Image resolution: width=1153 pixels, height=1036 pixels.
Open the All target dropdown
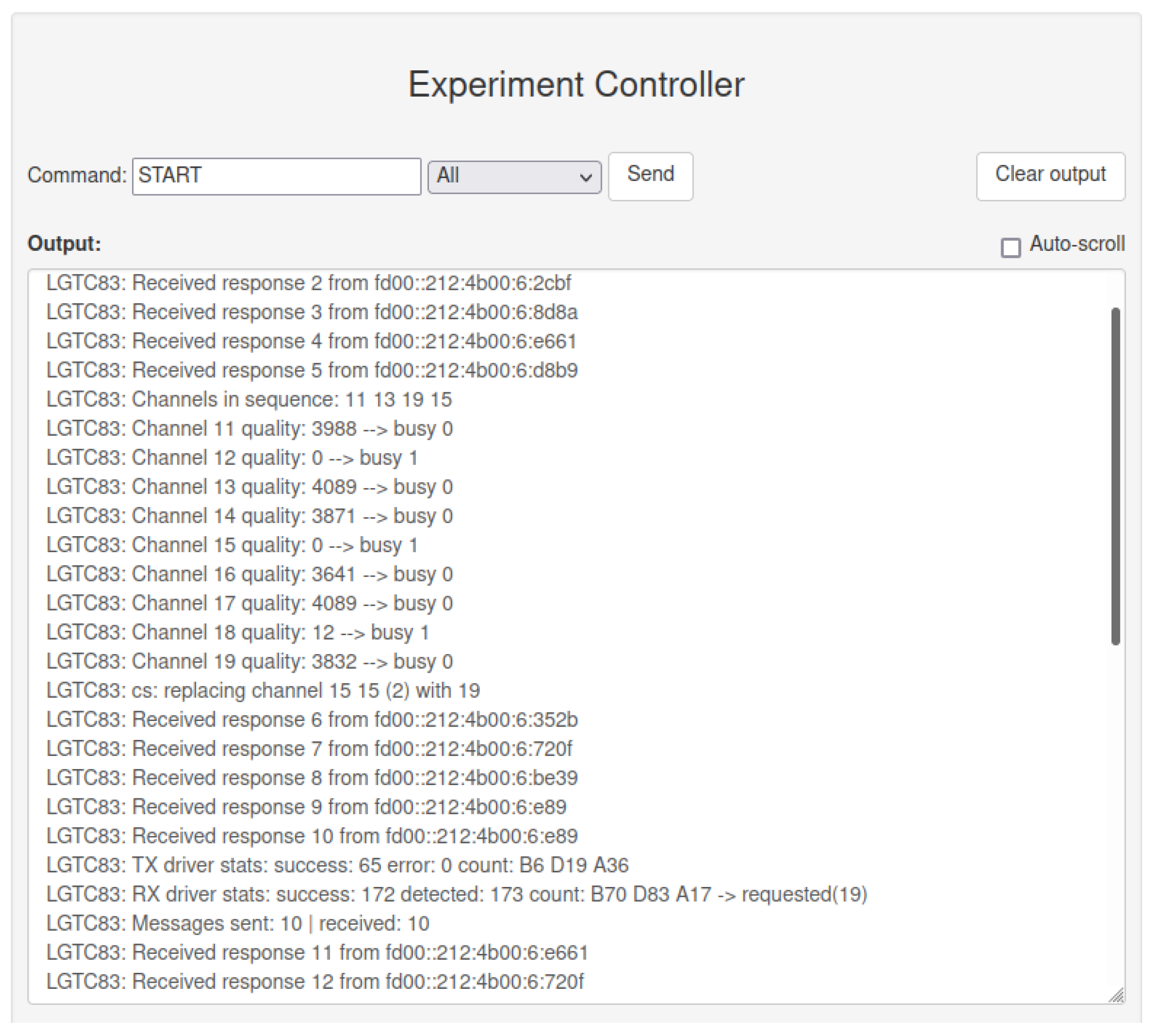tap(513, 177)
